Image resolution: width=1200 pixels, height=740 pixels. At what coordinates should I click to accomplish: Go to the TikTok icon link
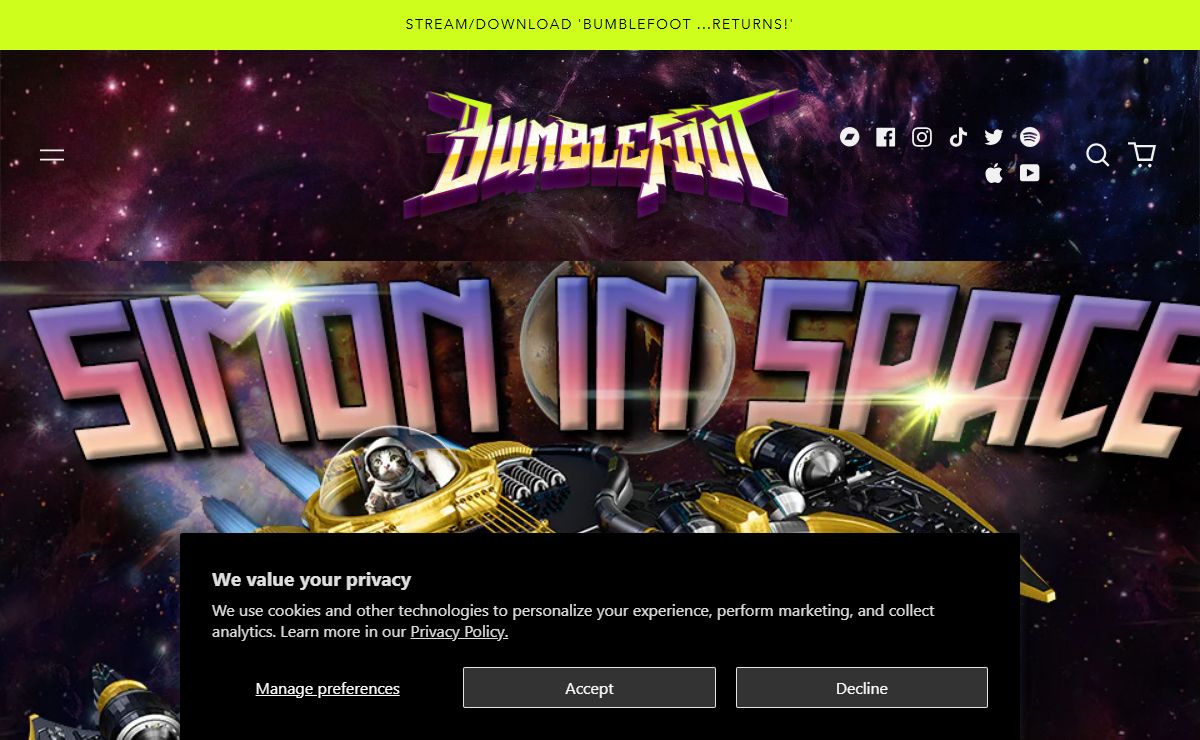click(958, 137)
